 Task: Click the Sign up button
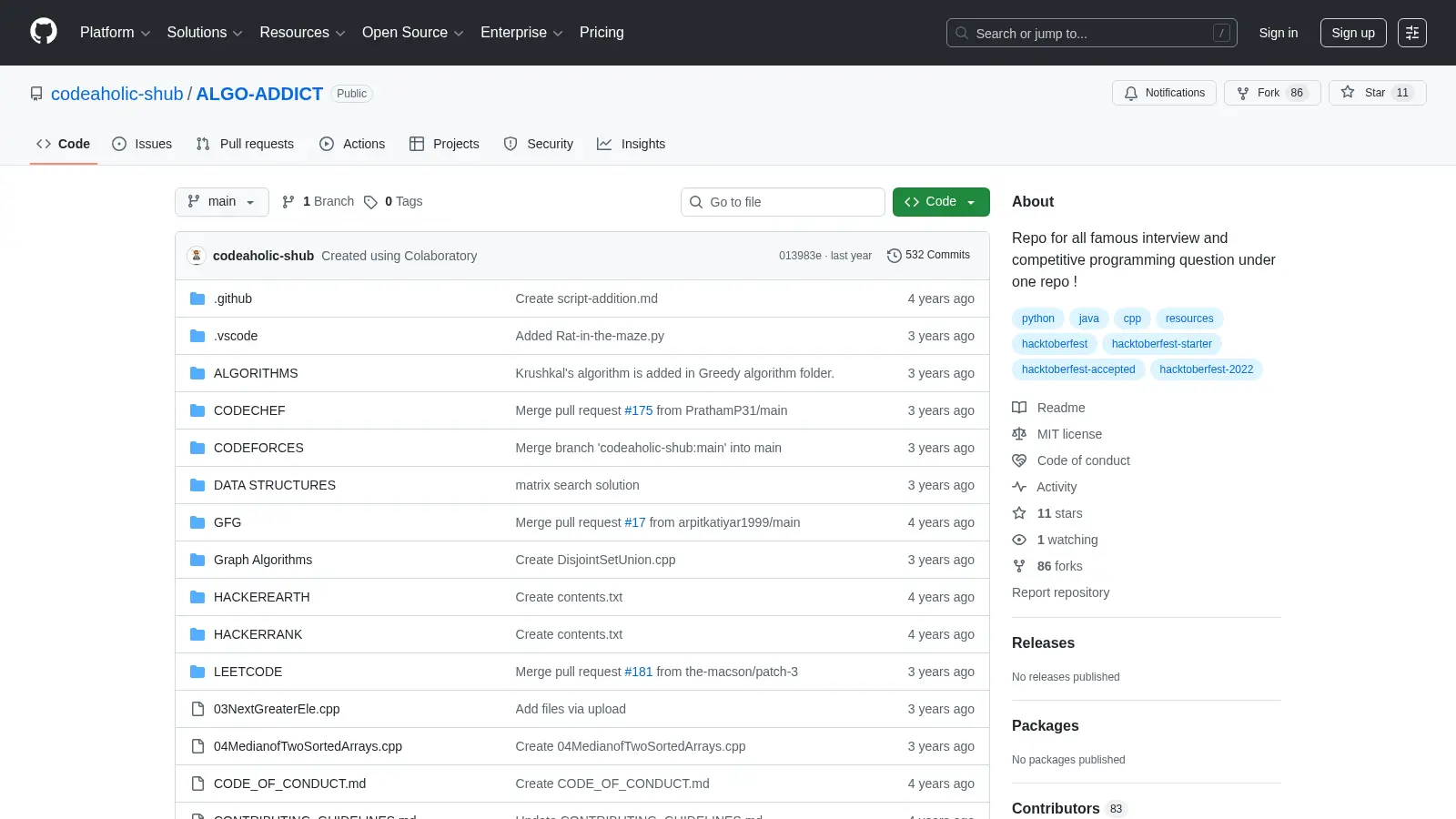click(1353, 33)
